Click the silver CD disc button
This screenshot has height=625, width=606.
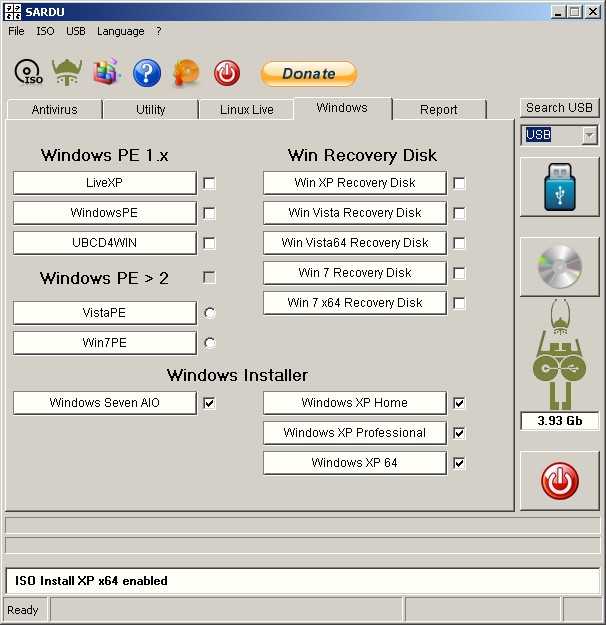click(x=559, y=267)
